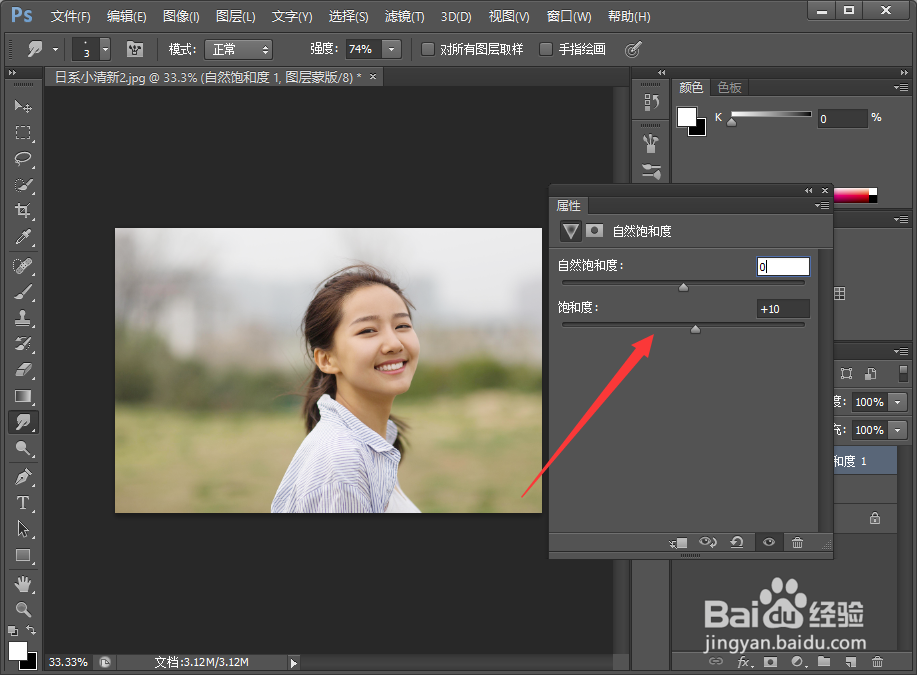Select the Eraser tool

(23, 370)
